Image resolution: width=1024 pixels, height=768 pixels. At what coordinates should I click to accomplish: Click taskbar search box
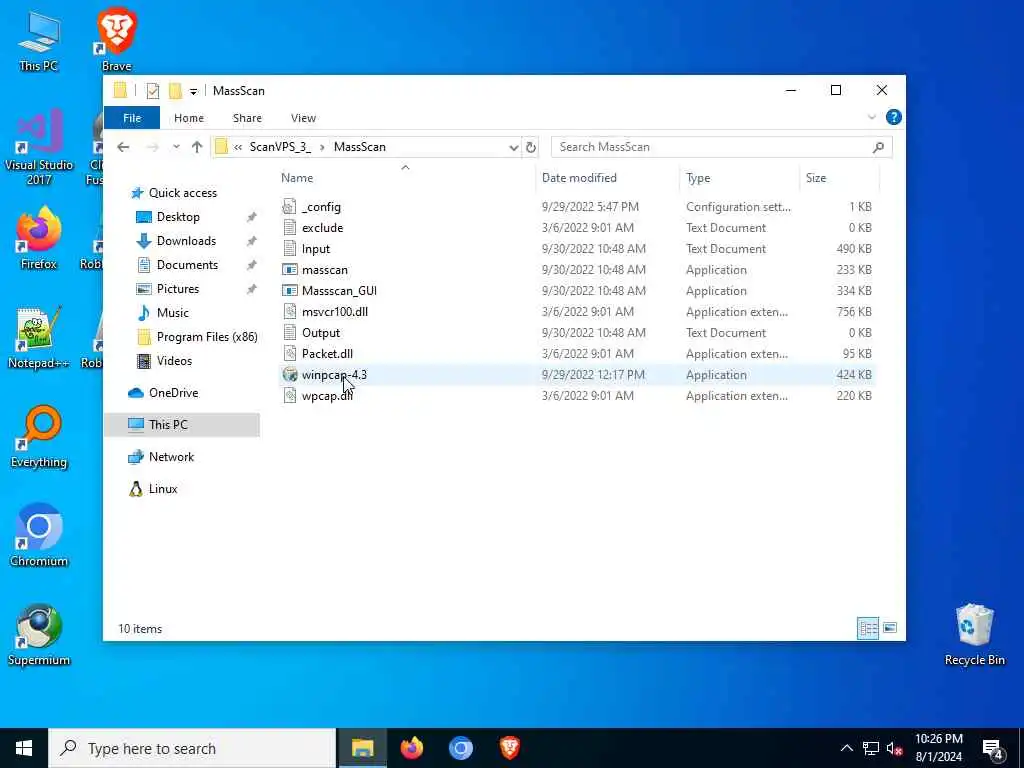(192, 748)
